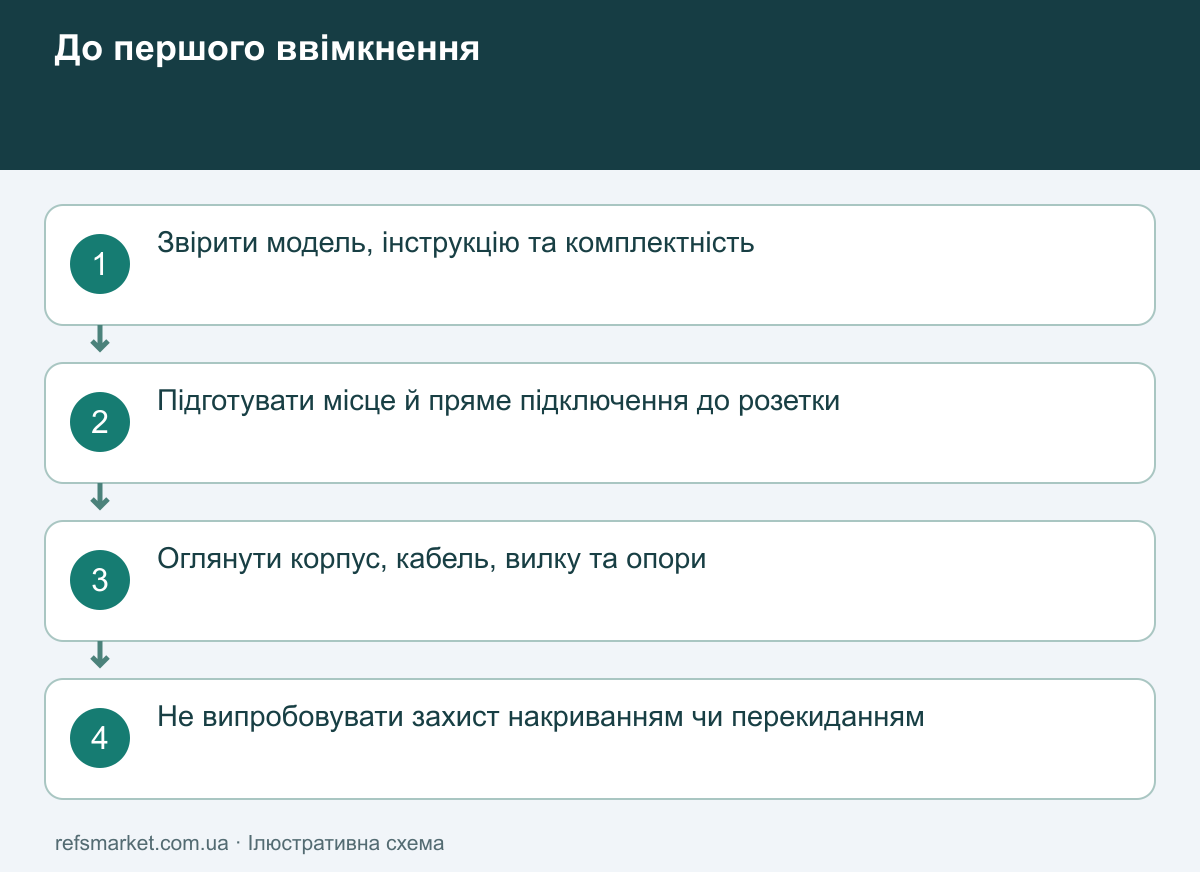Click the green circle badge numbered 1

[x=100, y=264]
